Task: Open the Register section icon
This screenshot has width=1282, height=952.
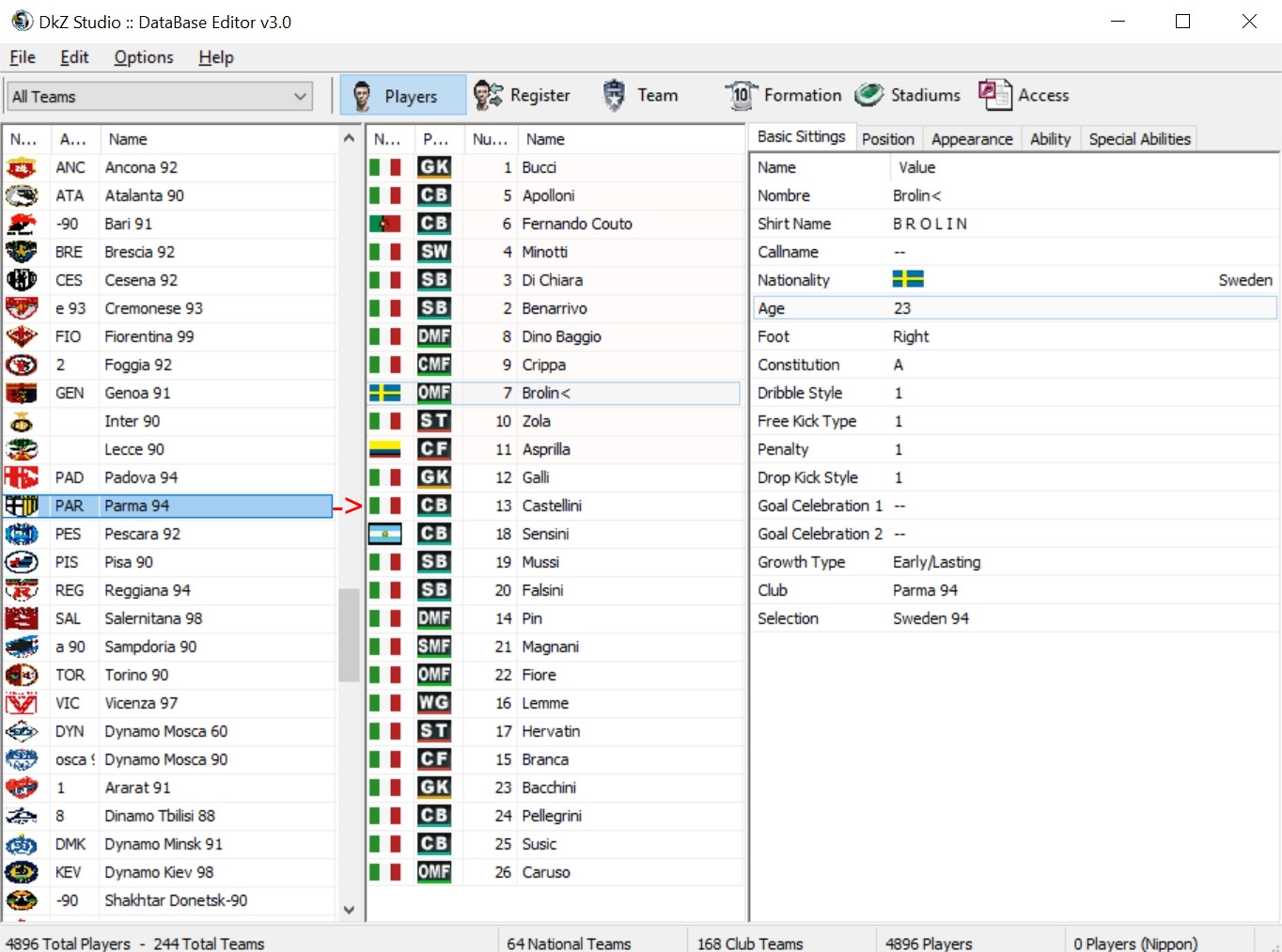Action: point(488,95)
